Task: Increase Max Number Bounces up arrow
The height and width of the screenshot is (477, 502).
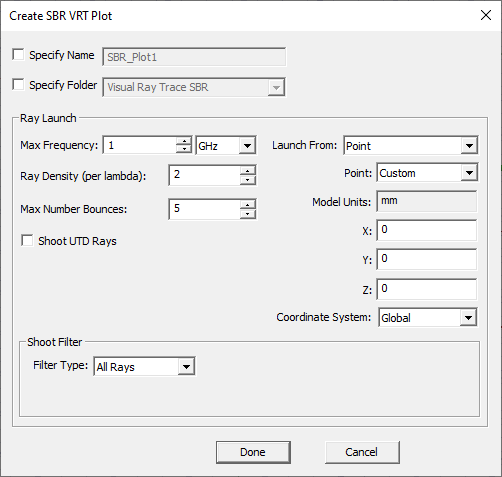Action: (248, 204)
